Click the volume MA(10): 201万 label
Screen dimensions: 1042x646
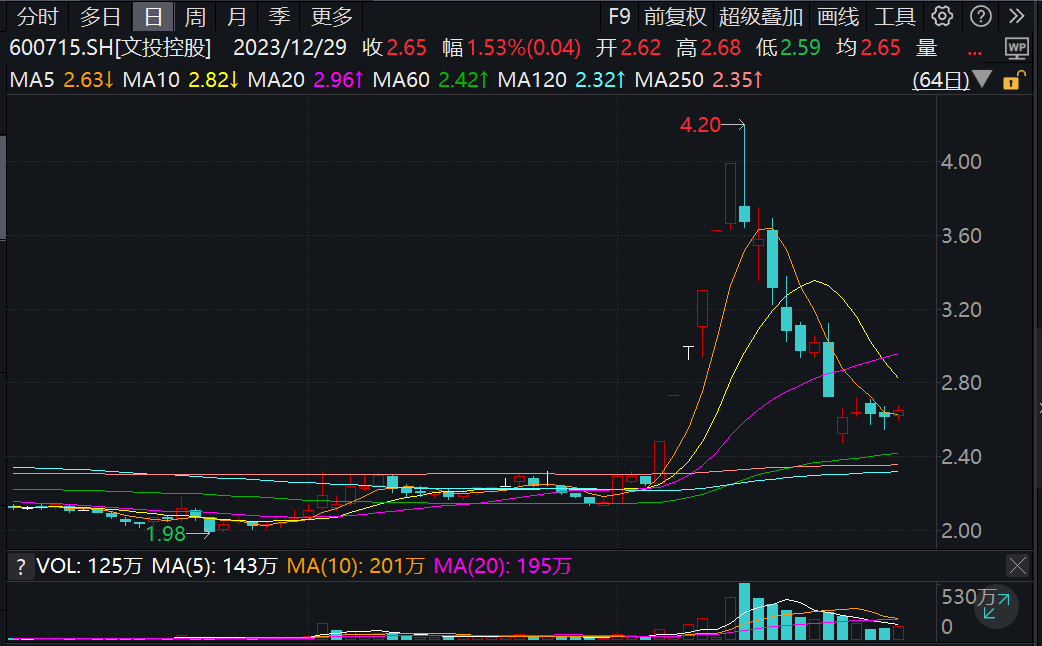[356, 566]
